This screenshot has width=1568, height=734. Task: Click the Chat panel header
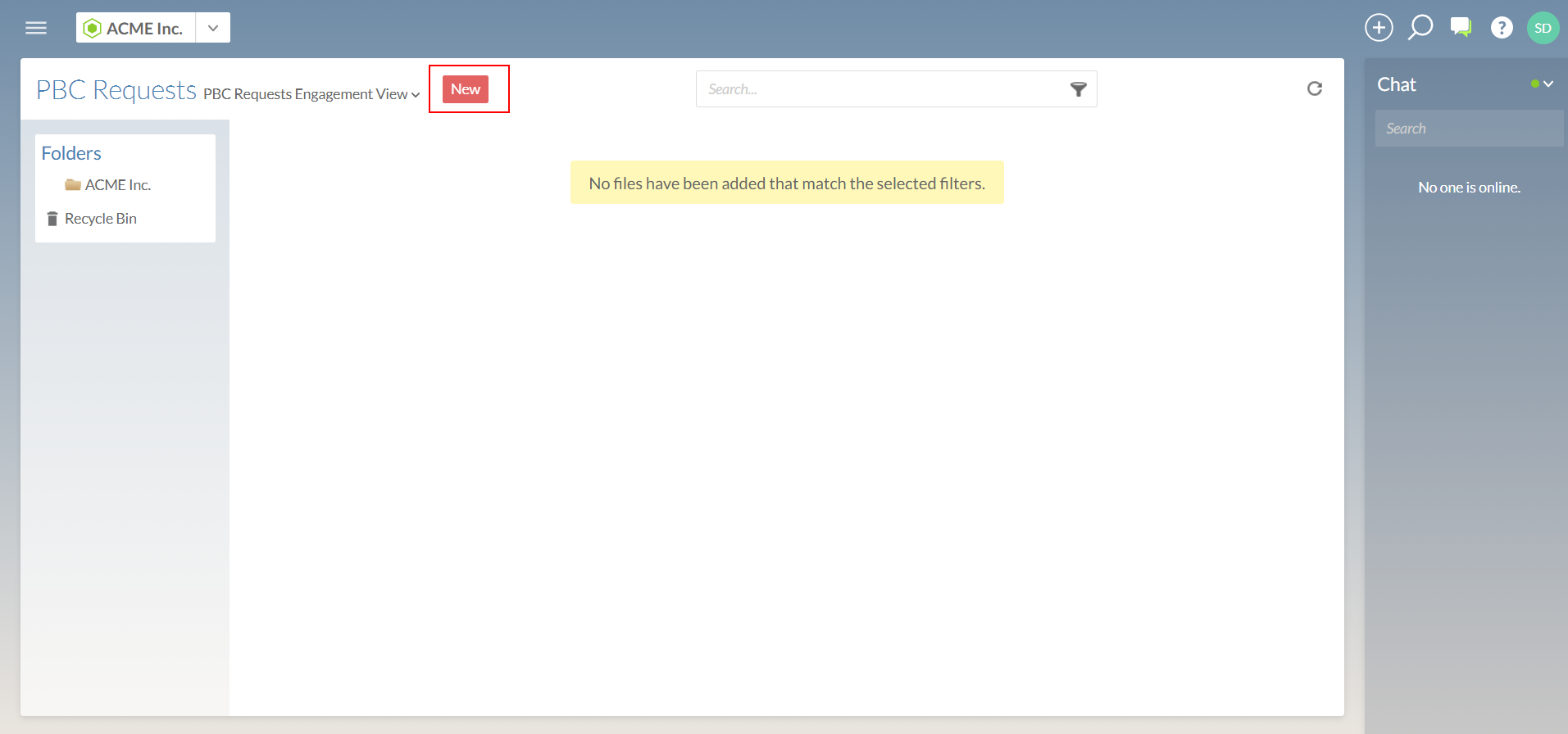click(1397, 84)
